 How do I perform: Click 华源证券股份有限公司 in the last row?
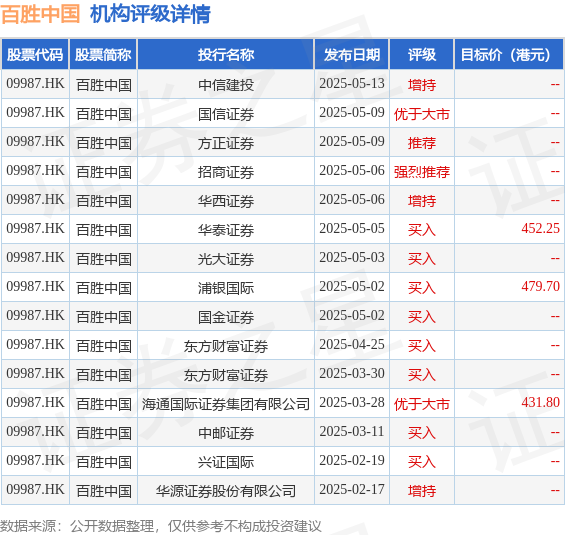point(226,491)
